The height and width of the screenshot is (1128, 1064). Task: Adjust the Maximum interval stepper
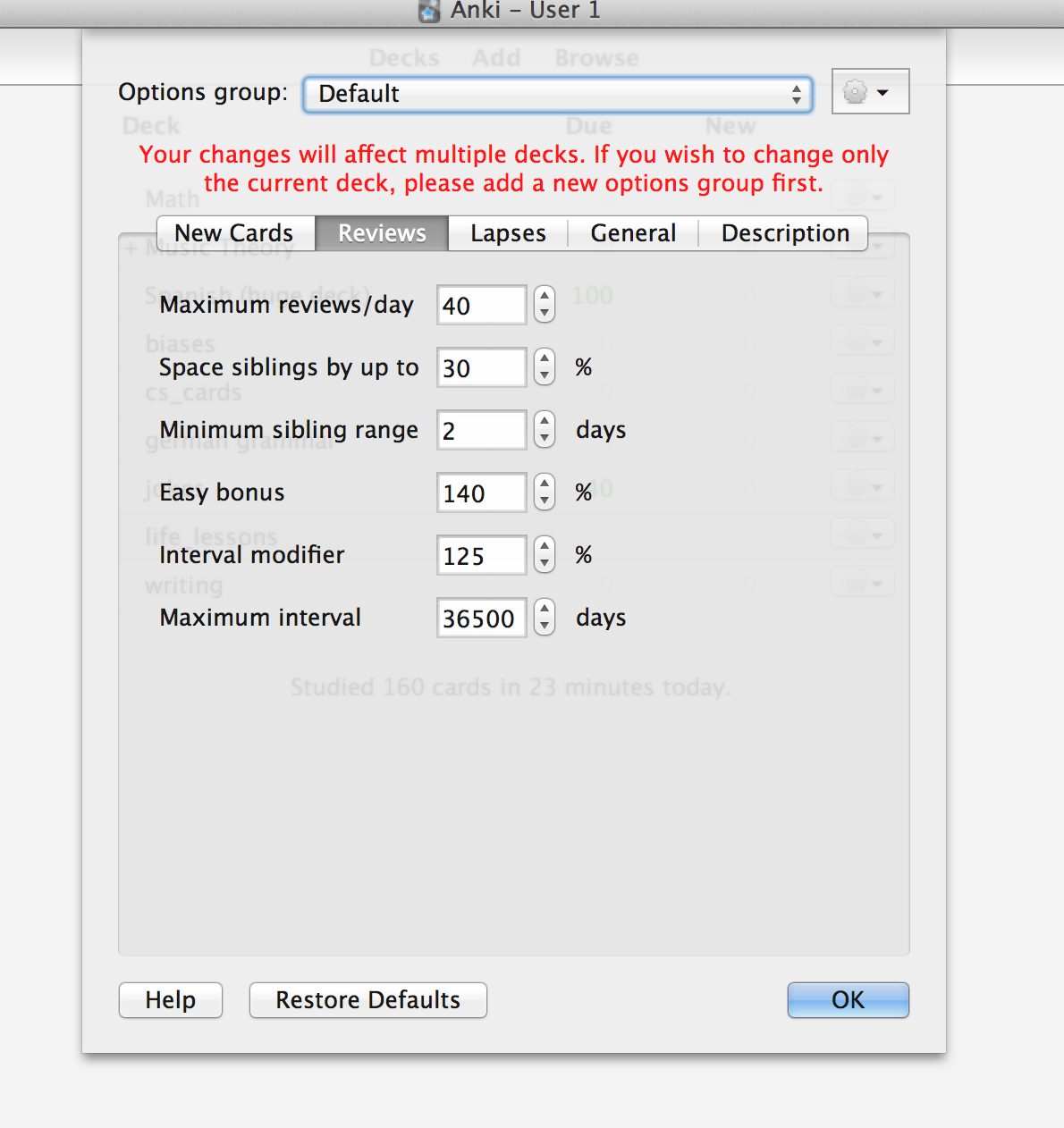[545, 618]
